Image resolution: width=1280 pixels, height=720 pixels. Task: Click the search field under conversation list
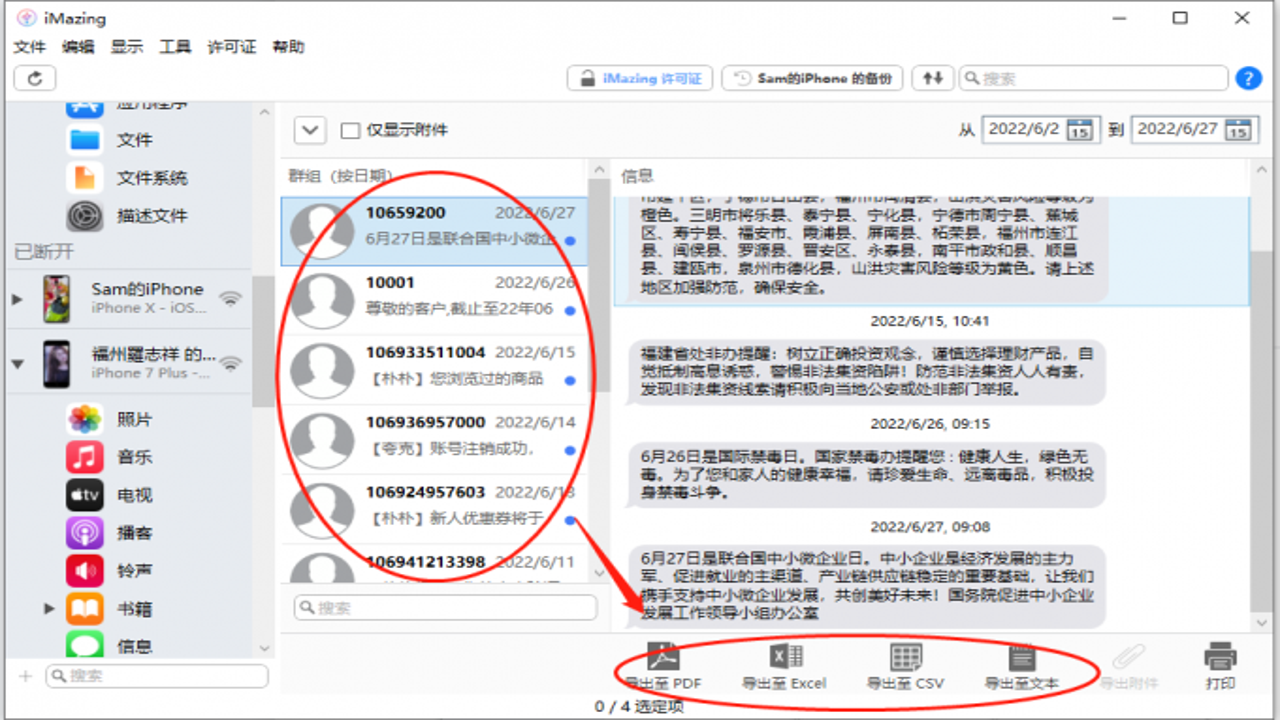(x=446, y=608)
